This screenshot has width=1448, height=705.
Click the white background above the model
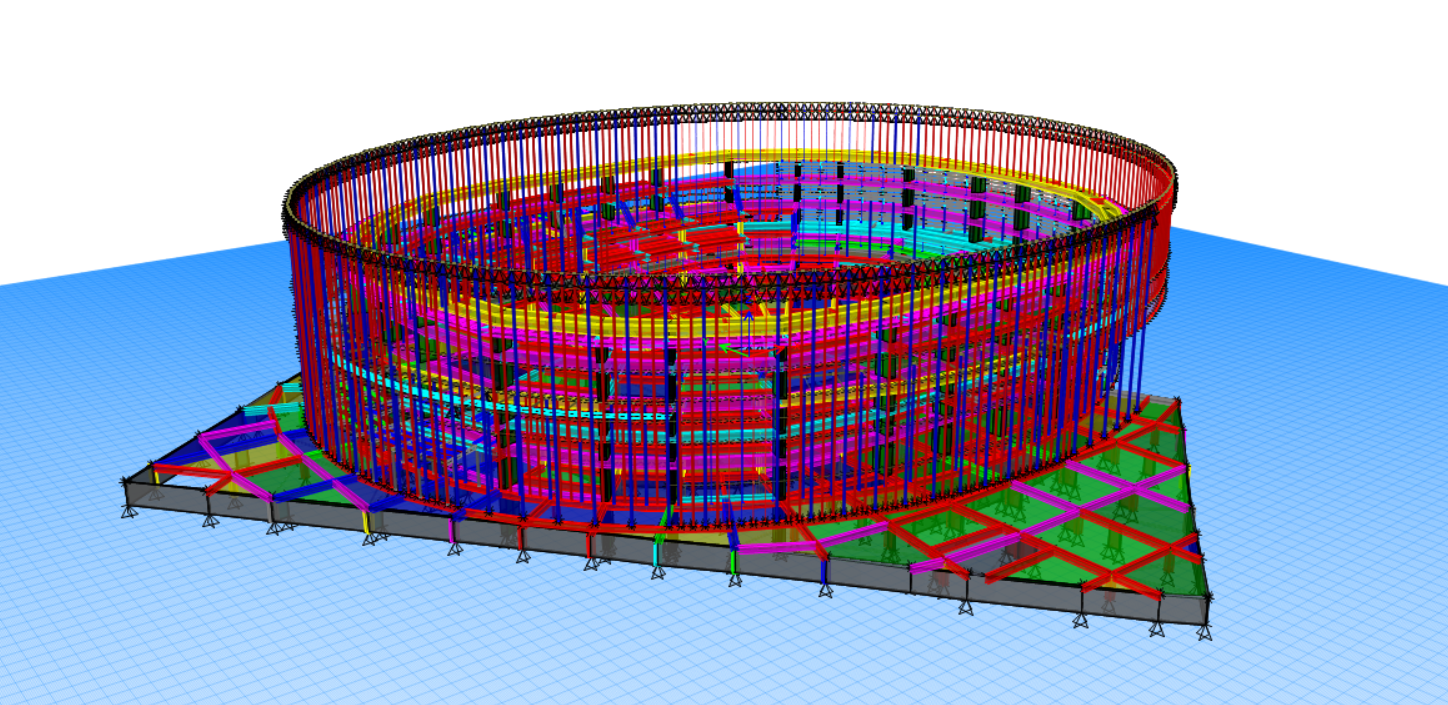point(700,50)
